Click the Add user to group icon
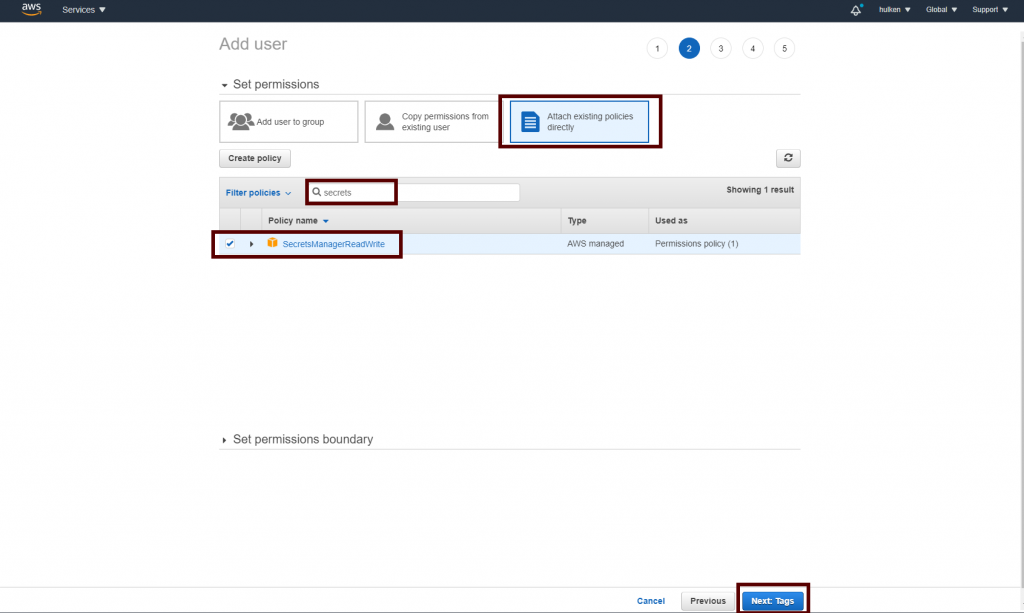This screenshot has width=1024, height=613. (x=241, y=122)
